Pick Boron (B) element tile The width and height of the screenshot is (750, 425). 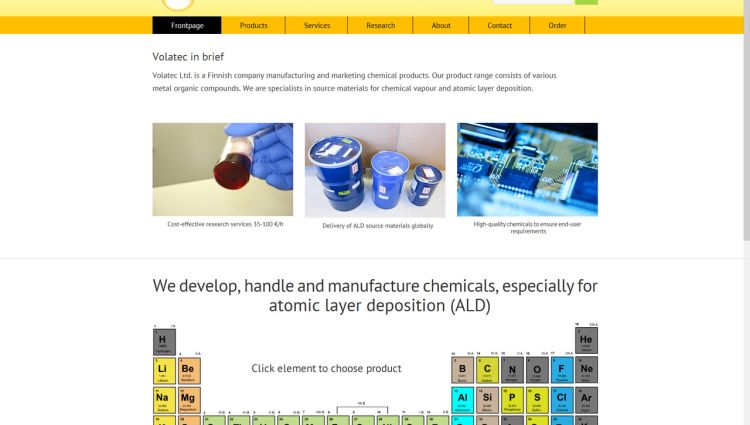(463, 370)
